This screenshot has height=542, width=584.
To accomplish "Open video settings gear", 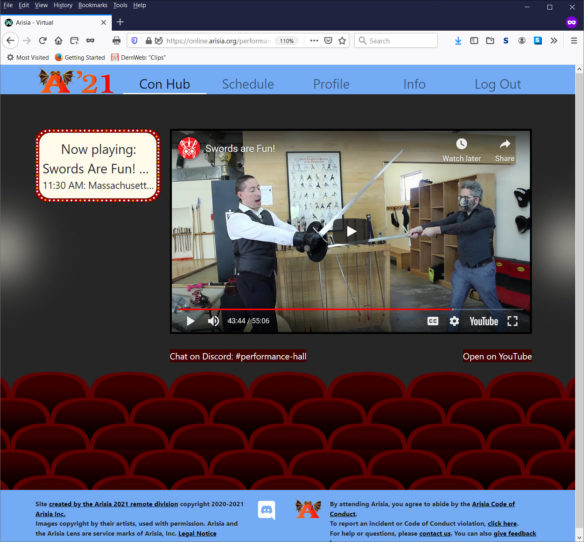I will pos(454,321).
